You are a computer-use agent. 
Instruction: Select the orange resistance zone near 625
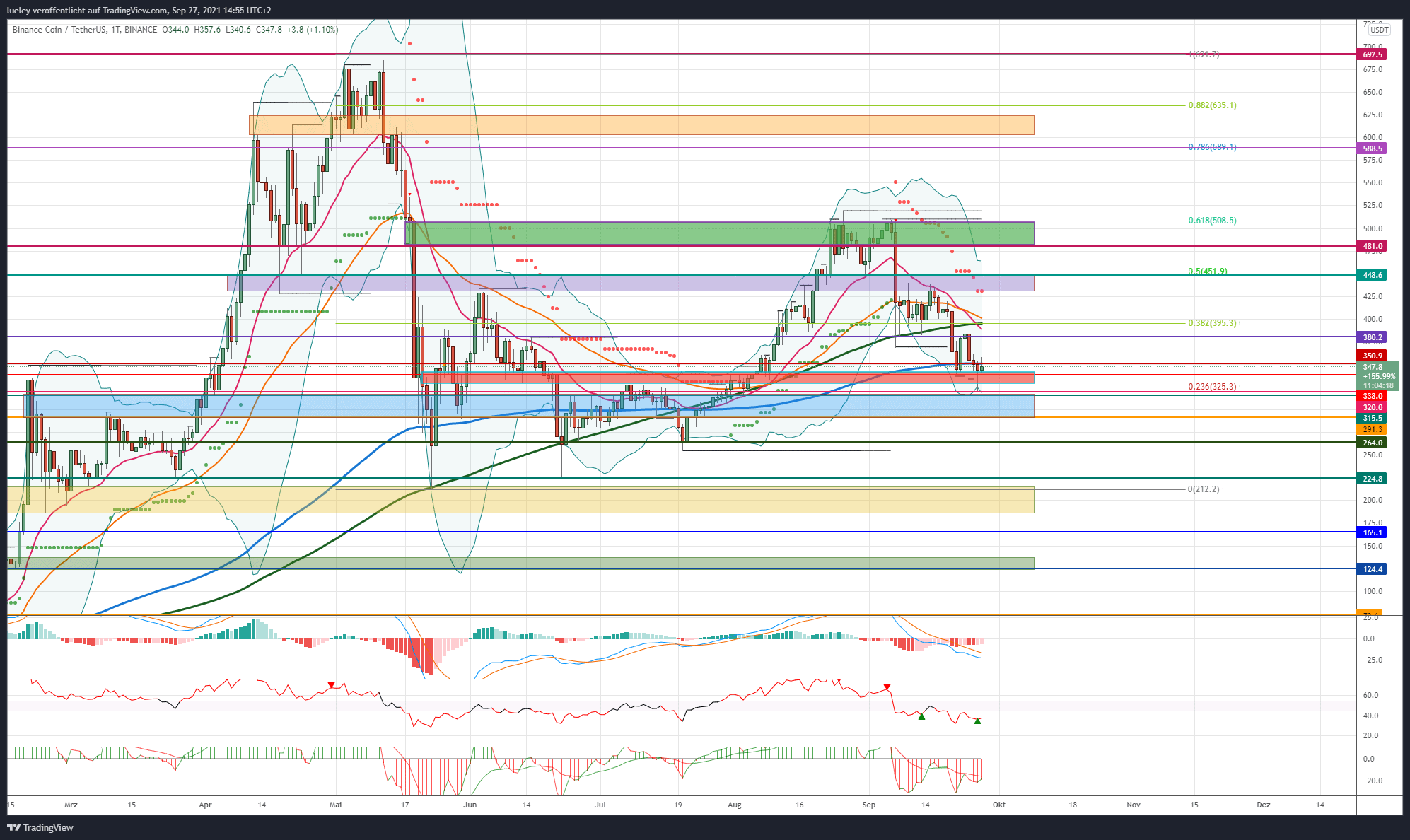coord(641,125)
